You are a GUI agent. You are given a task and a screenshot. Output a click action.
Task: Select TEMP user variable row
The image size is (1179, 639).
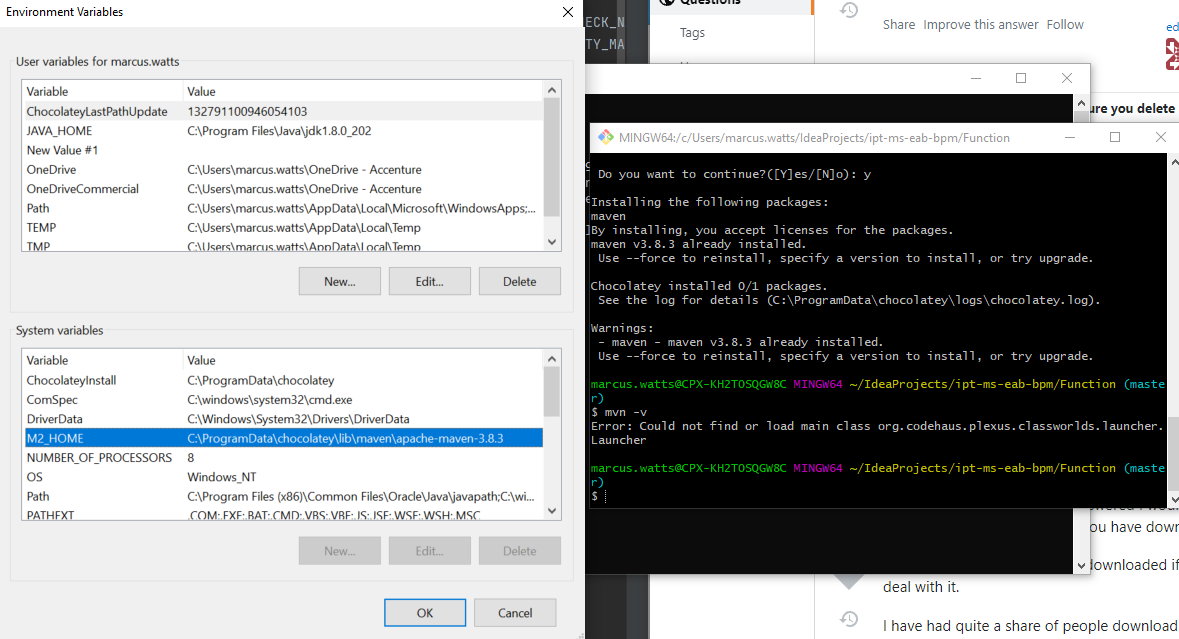(x=283, y=228)
